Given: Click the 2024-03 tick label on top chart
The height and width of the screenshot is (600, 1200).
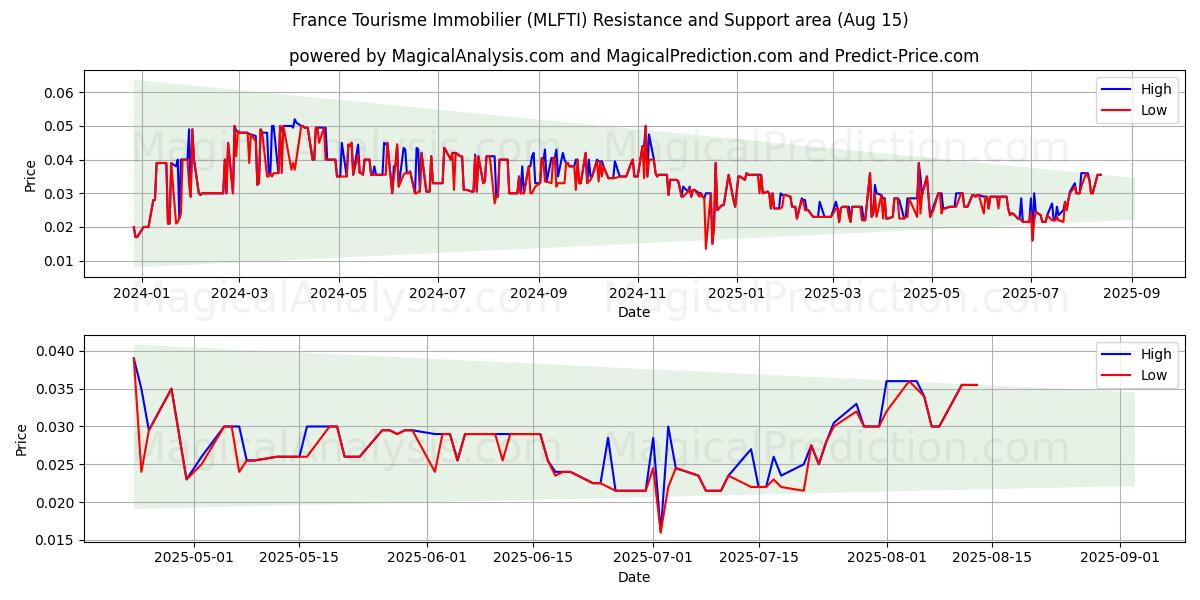Looking at the screenshot, I should point(238,294).
